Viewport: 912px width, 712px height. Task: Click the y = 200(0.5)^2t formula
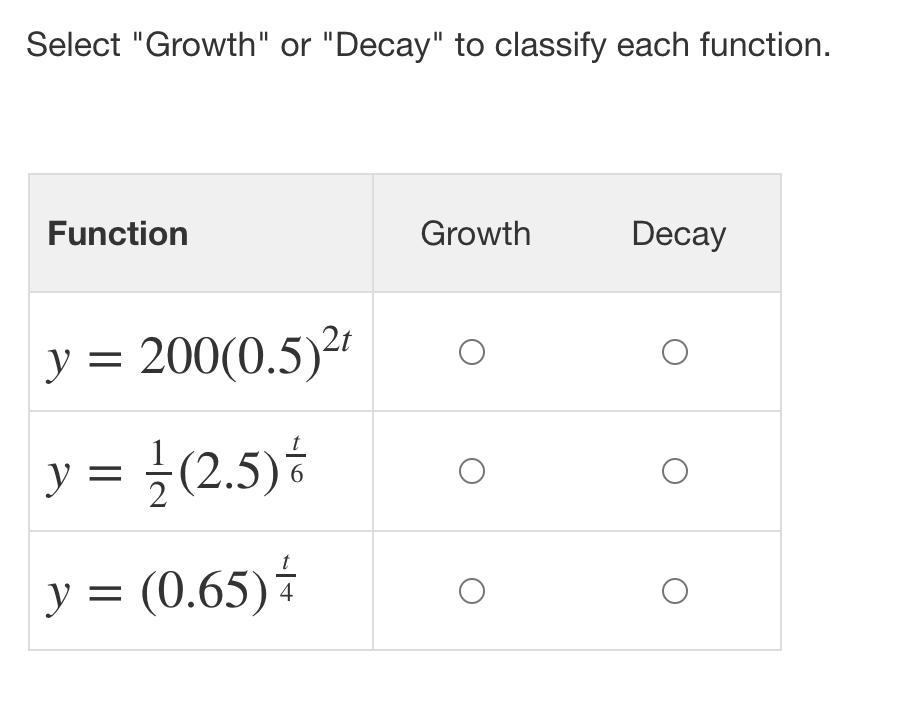point(198,355)
